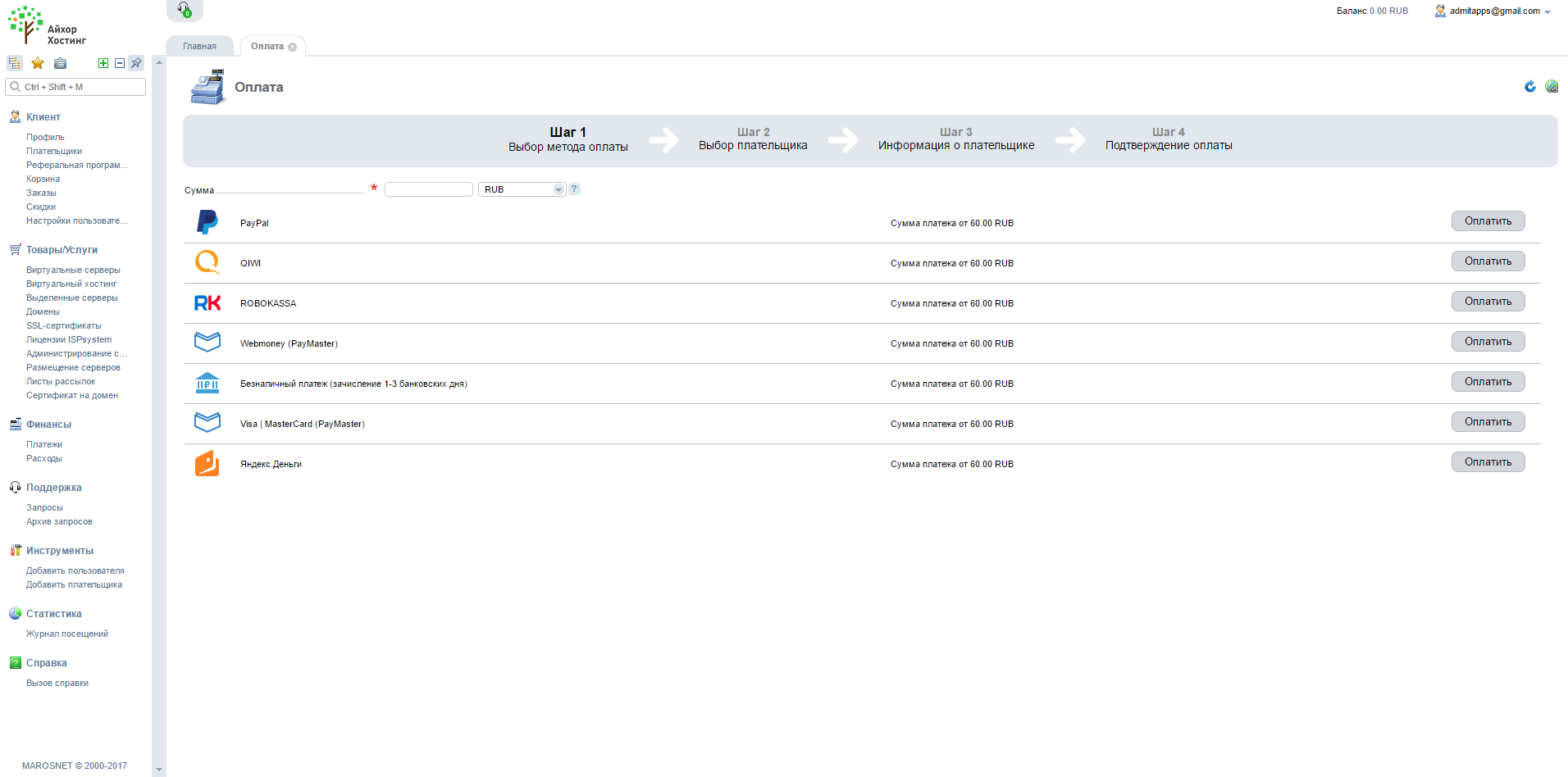Click the PayPal logo icon
The height and width of the screenshot is (777, 1568).
(x=207, y=222)
